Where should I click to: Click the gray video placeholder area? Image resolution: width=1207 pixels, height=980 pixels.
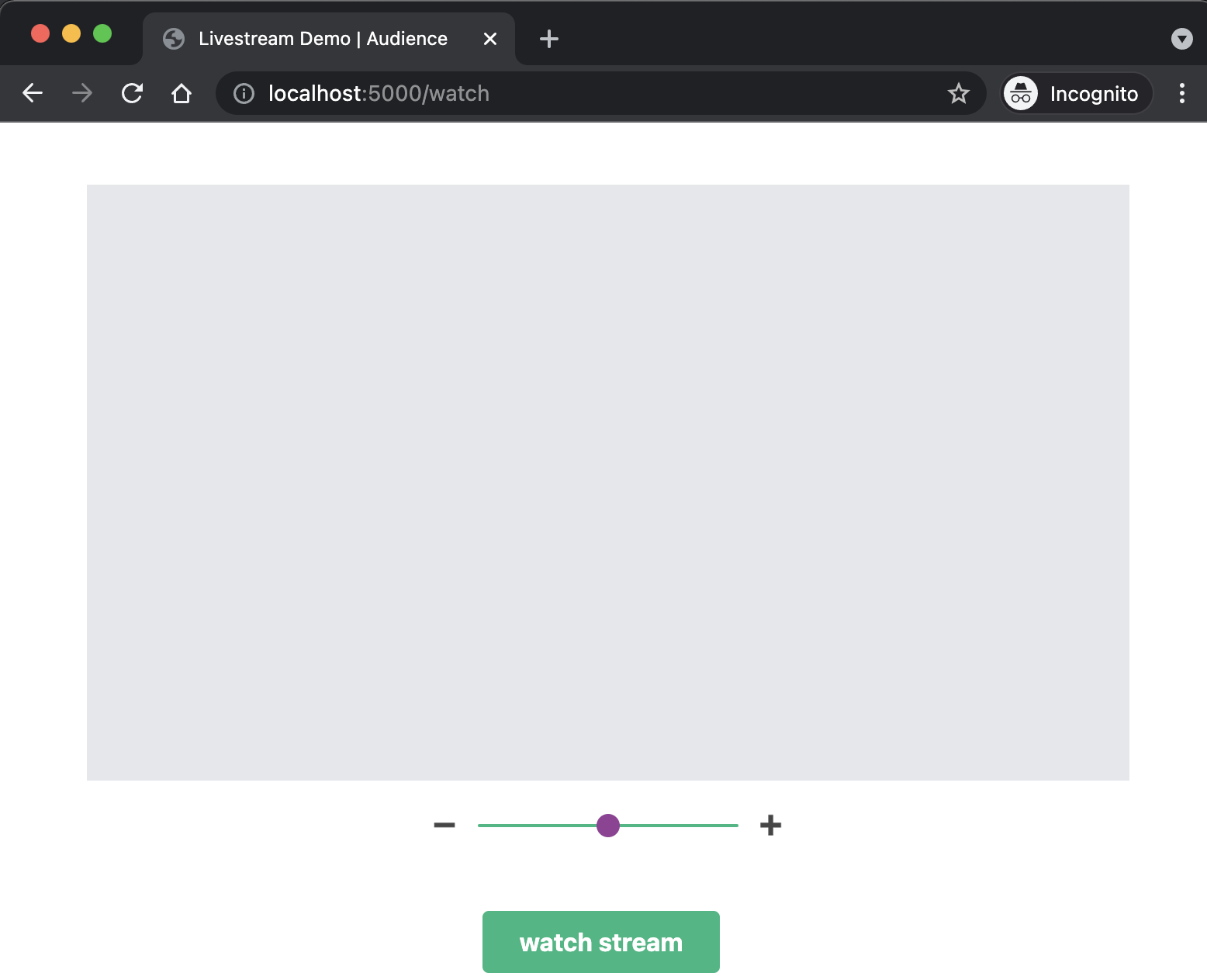[x=607, y=481]
